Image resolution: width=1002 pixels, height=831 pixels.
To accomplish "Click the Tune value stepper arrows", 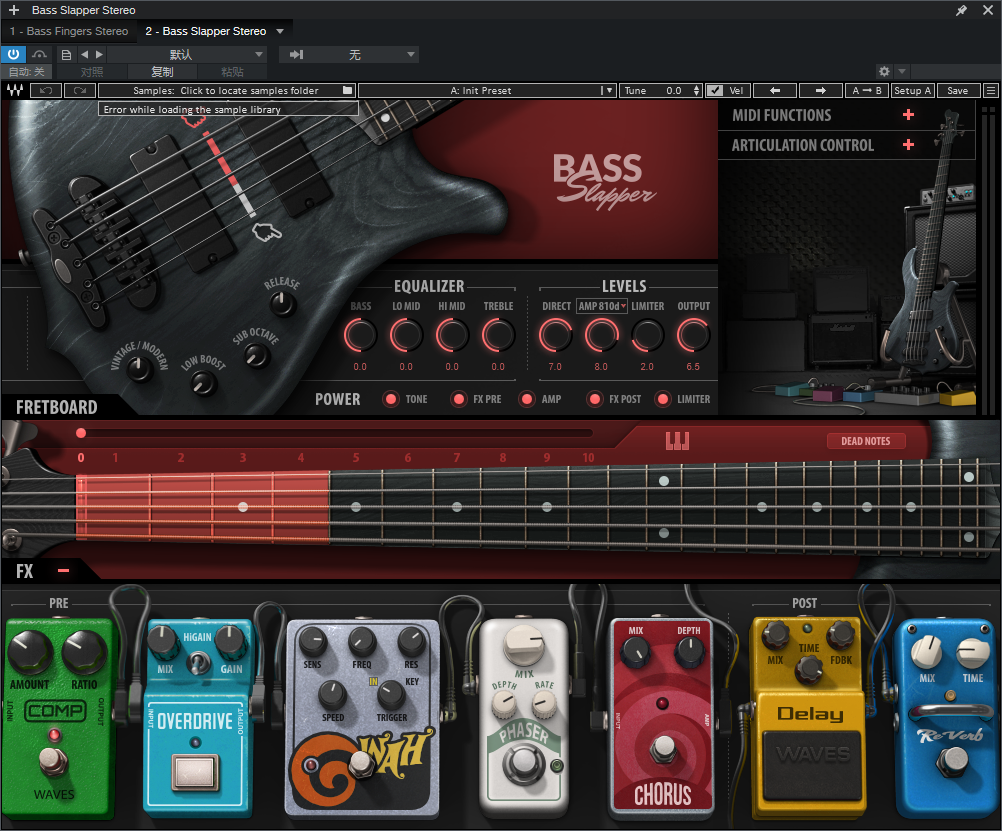I will 697,90.
